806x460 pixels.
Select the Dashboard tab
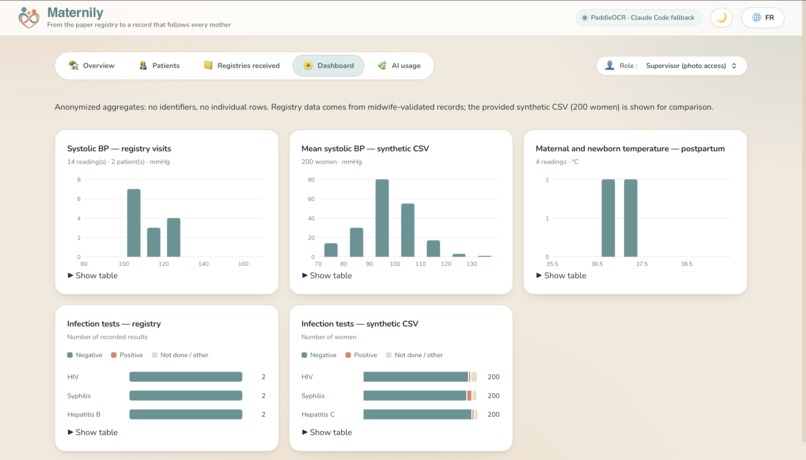pos(328,66)
